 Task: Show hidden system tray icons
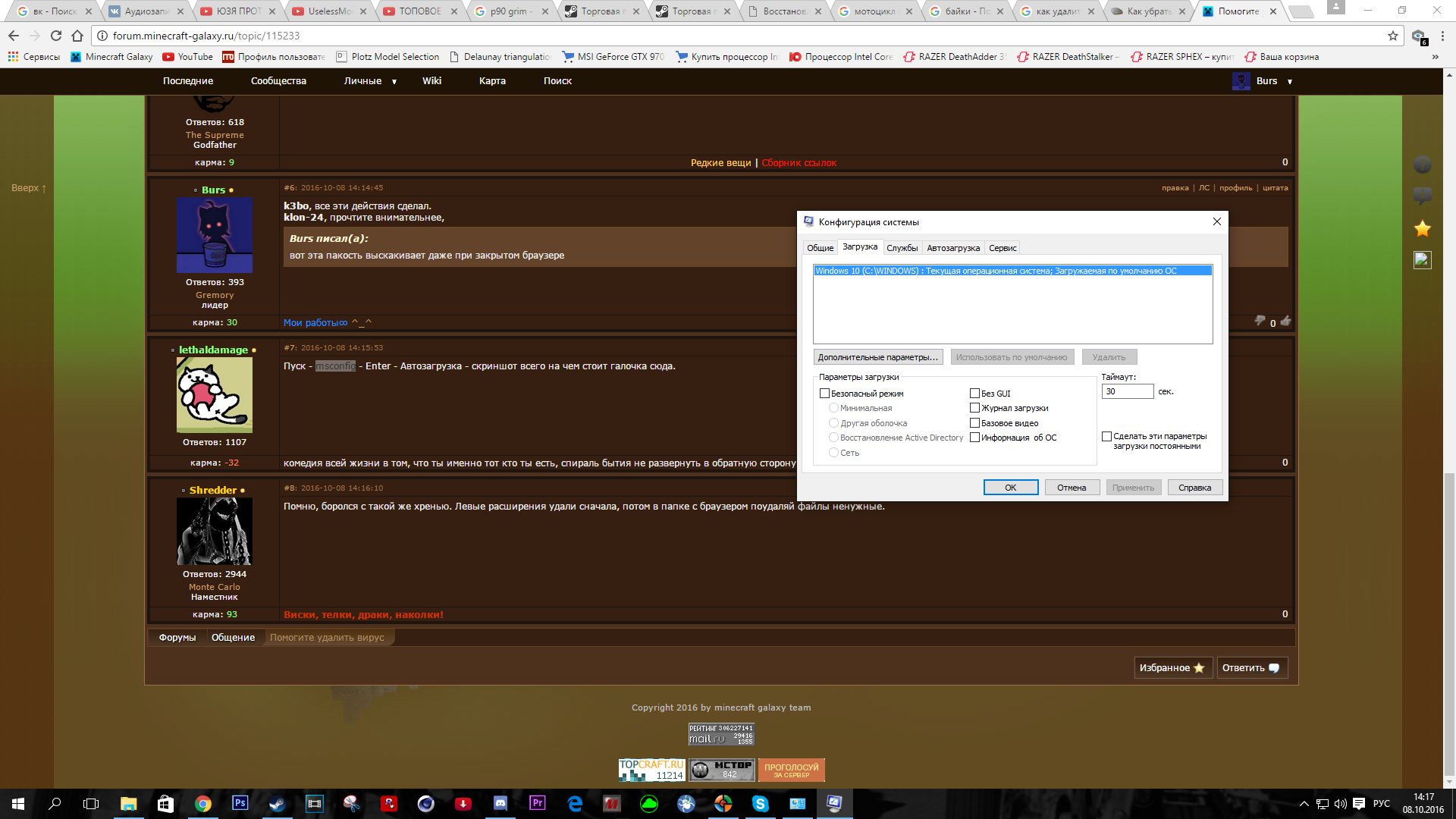point(1304,804)
